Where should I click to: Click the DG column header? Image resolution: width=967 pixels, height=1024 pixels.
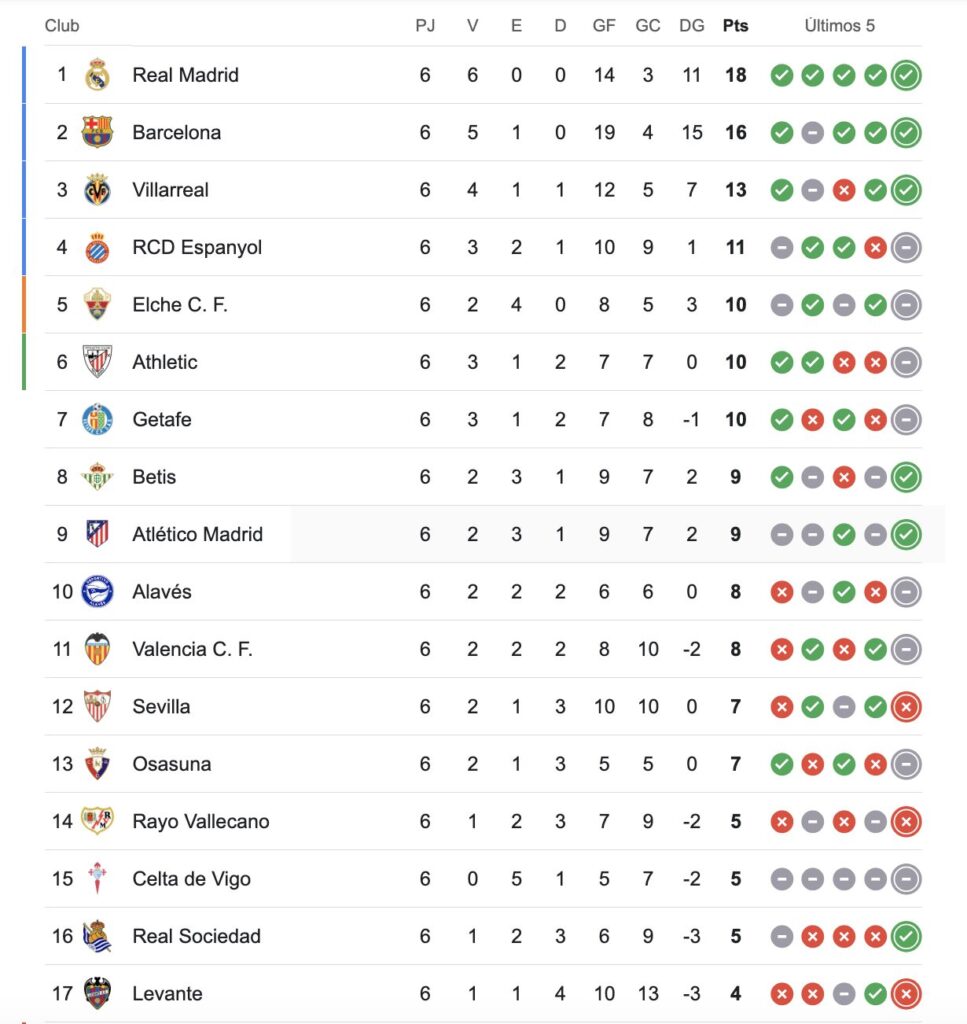coord(692,26)
